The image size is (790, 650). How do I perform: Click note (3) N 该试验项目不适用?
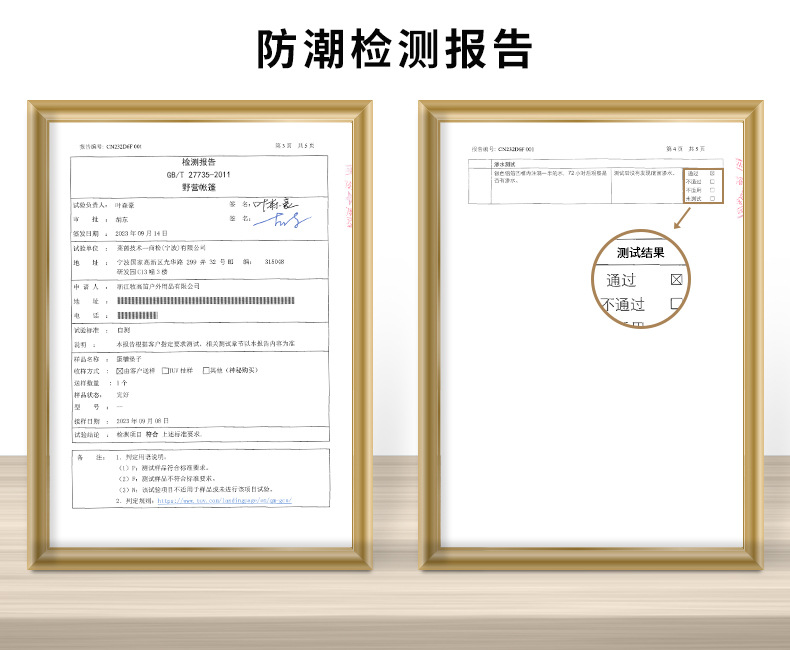(196, 489)
